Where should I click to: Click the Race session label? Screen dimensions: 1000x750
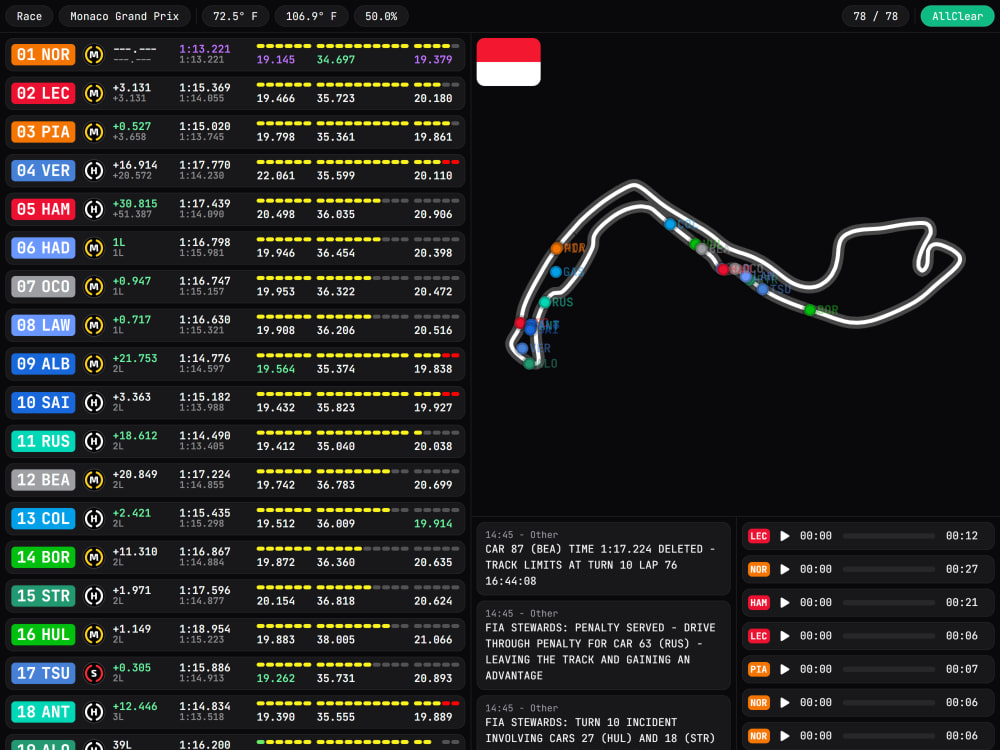(x=29, y=16)
